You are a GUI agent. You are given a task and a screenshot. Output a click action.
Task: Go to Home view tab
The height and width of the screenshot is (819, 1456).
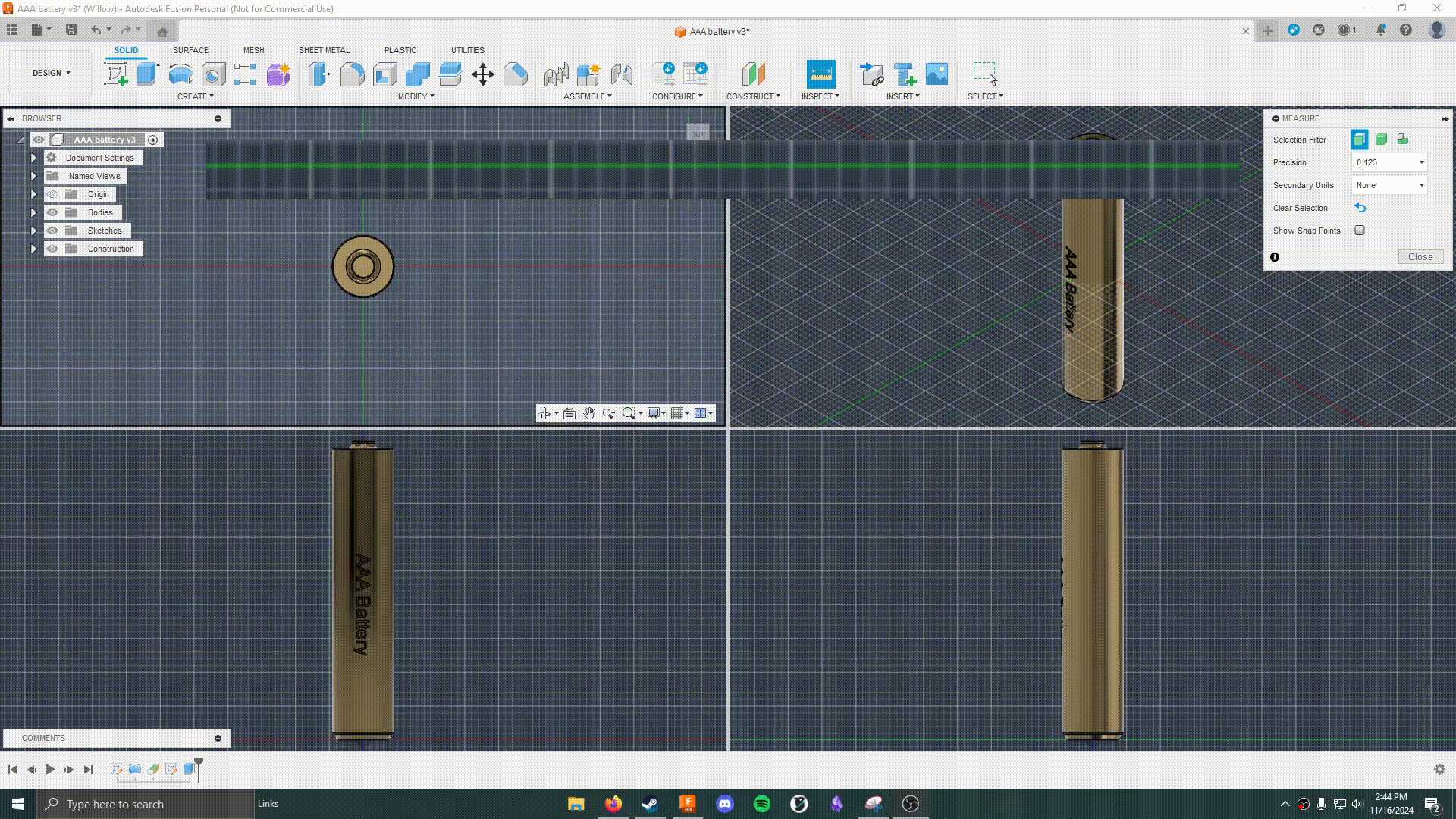(162, 31)
